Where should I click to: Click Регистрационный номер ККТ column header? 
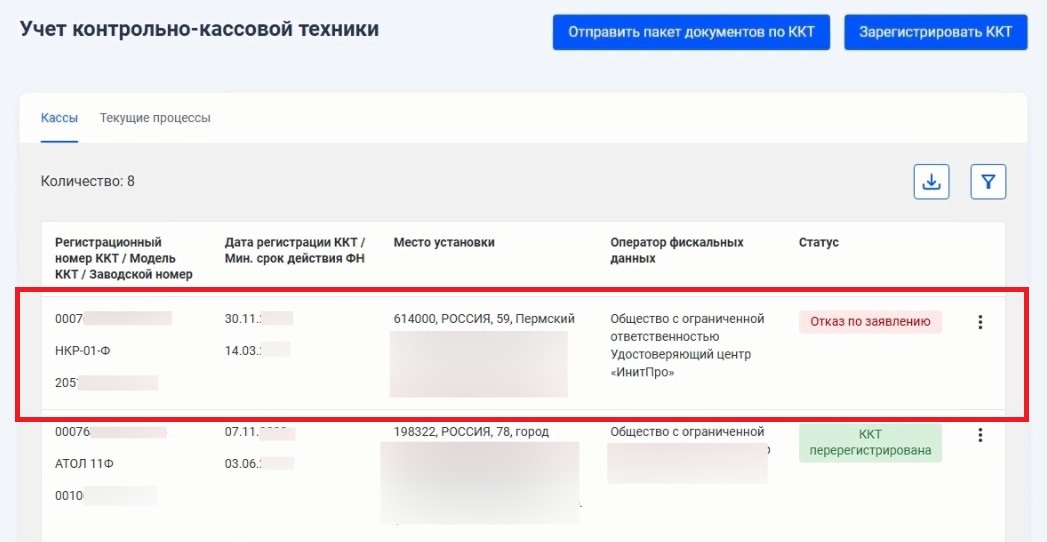(124, 258)
